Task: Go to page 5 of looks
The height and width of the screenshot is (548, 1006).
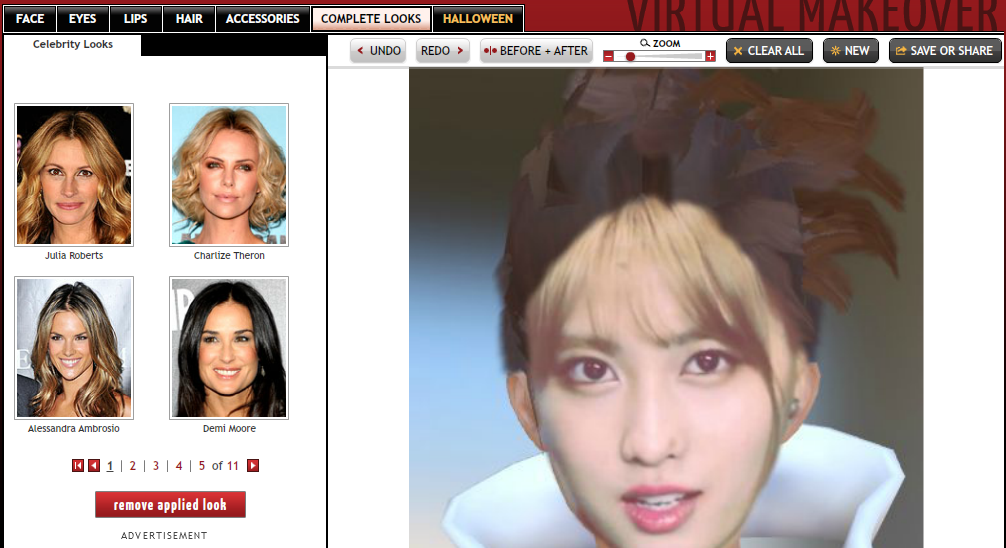Action: (x=201, y=466)
